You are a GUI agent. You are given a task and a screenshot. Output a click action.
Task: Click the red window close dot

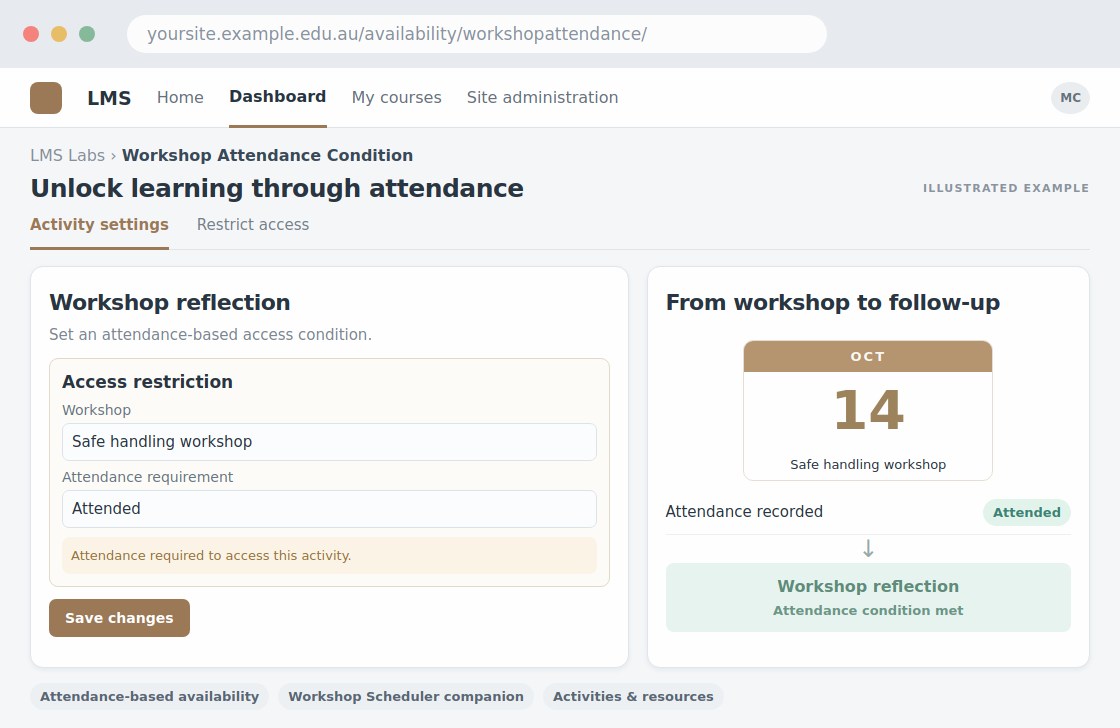[31, 34]
